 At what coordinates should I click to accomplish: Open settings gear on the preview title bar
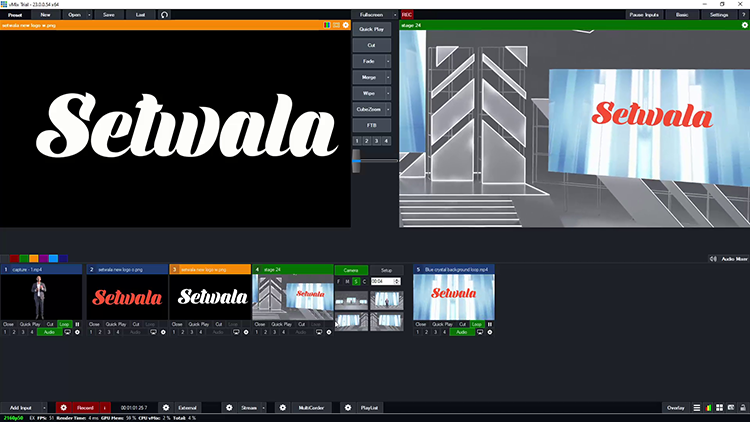tap(346, 24)
